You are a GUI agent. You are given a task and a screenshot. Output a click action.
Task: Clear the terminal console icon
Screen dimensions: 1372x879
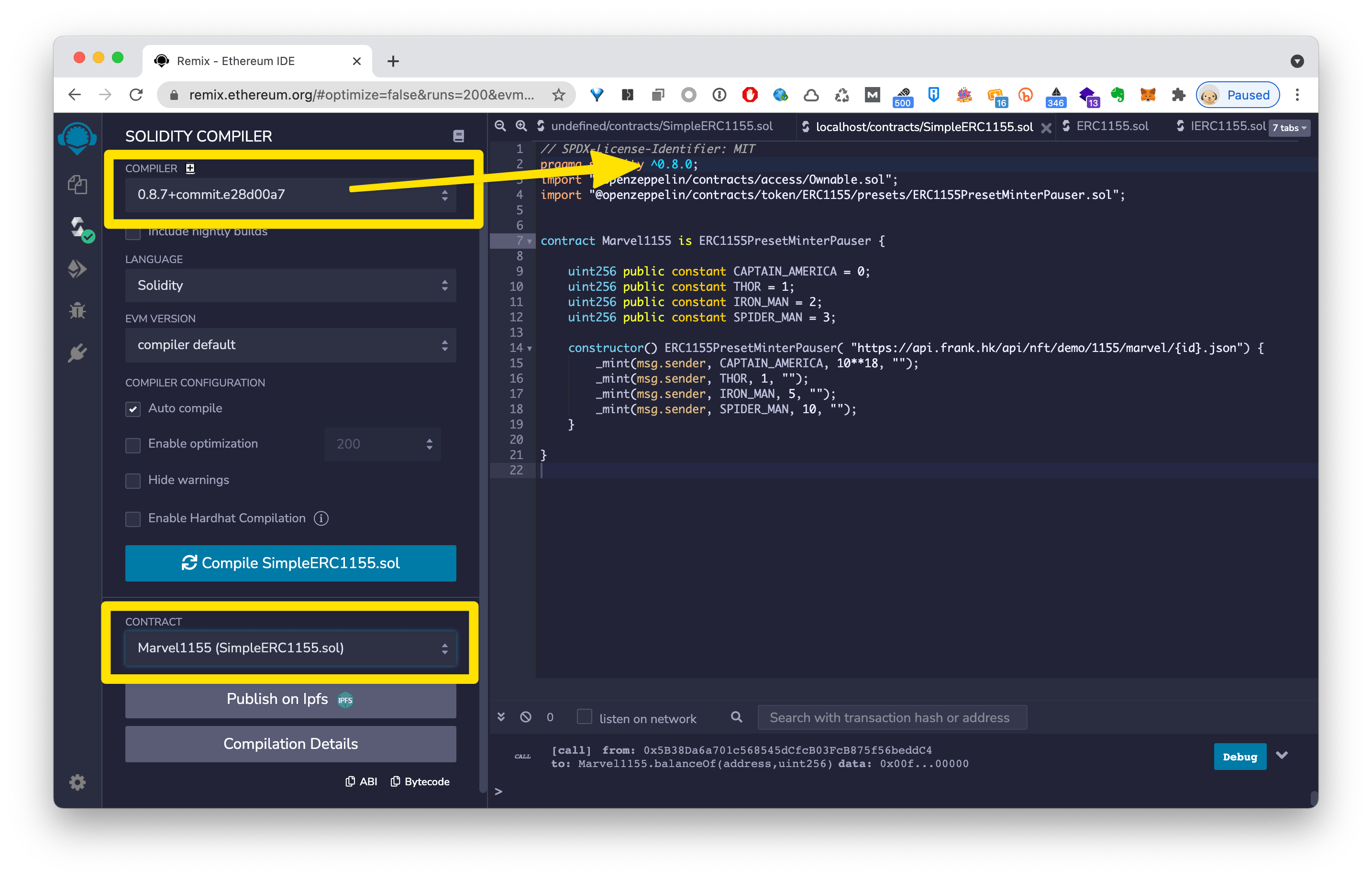coord(526,717)
